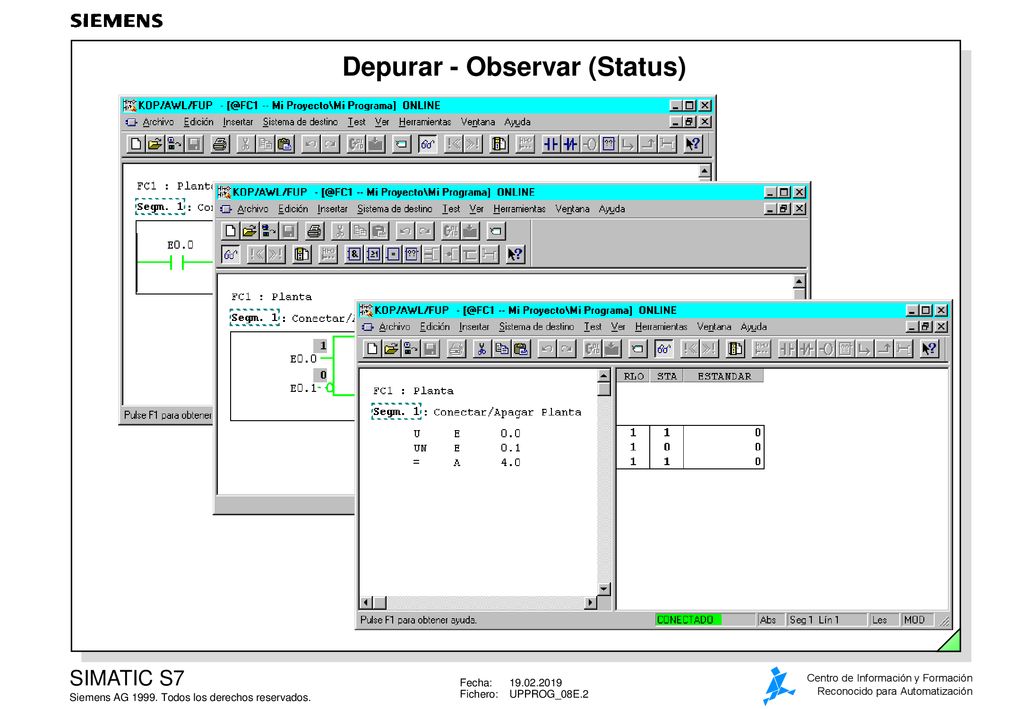Click the scroll-up arrow in front code pane
This screenshot has height=709, width=1024.
tap(604, 376)
